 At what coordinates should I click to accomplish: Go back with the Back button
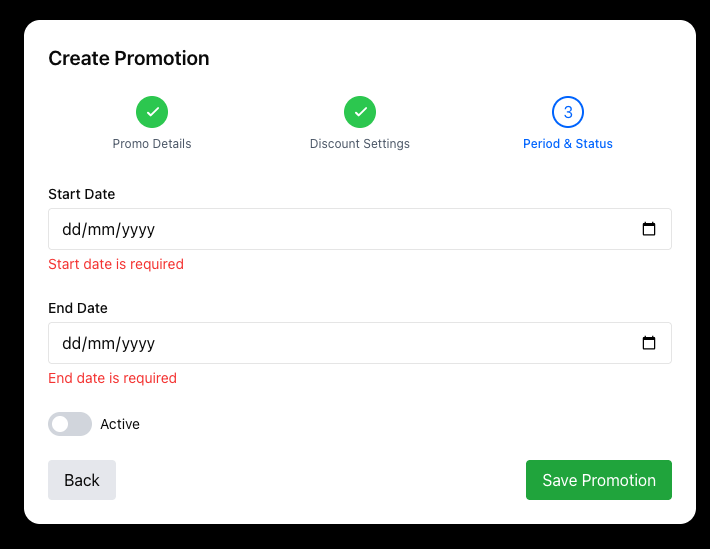[82, 480]
